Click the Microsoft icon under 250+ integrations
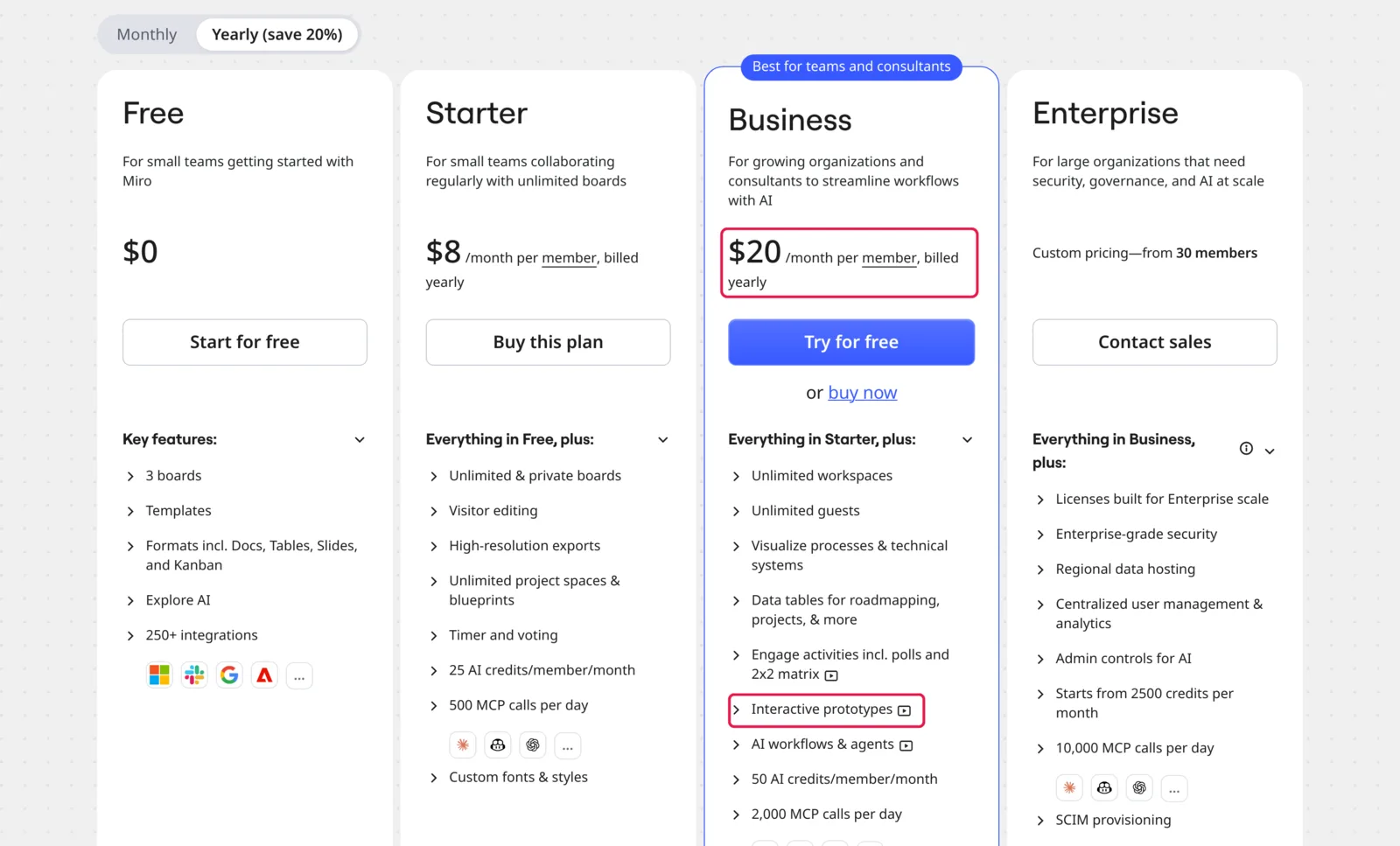The height and width of the screenshot is (846, 1400). coord(159,675)
